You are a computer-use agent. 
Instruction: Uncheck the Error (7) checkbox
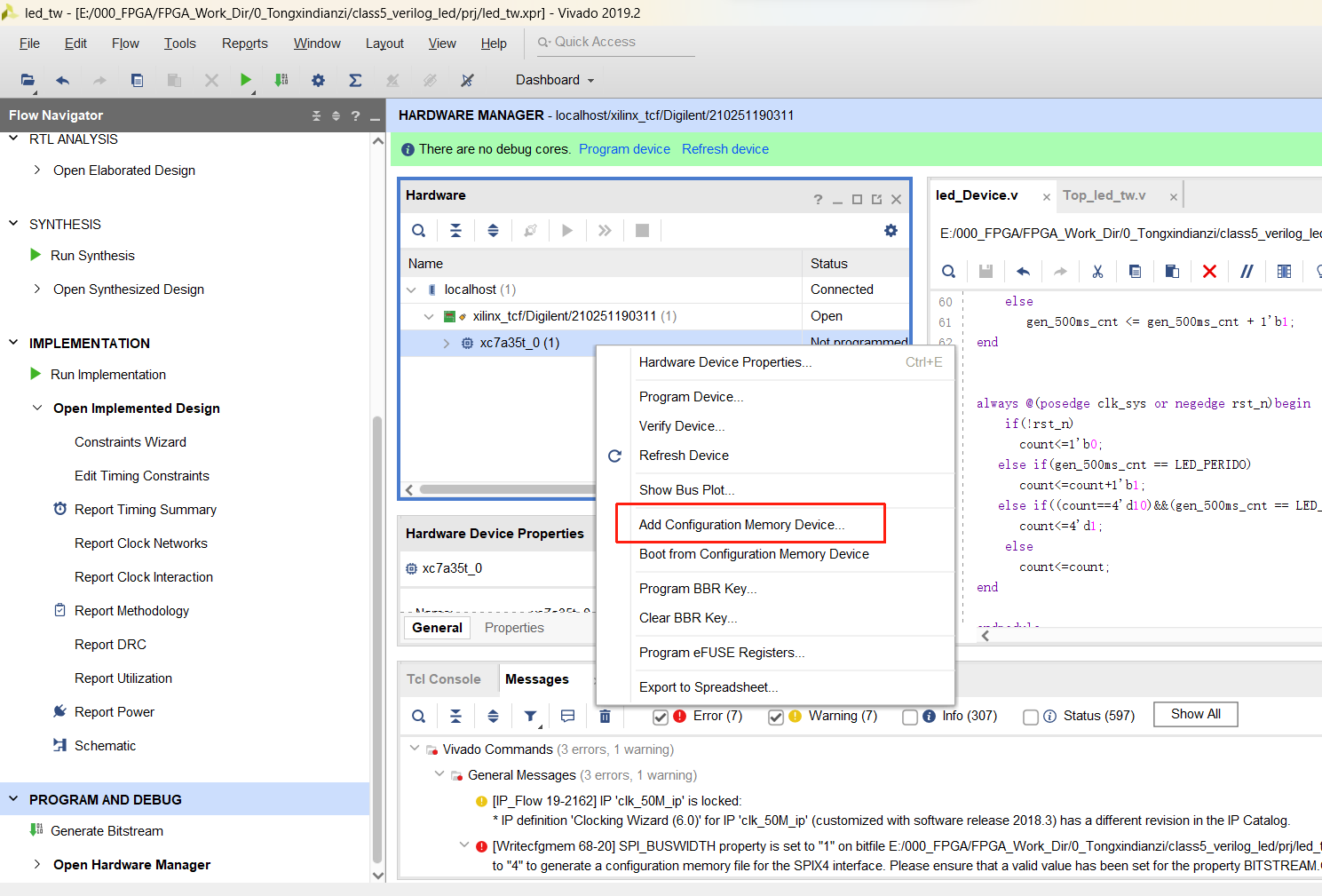tap(660, 717)
